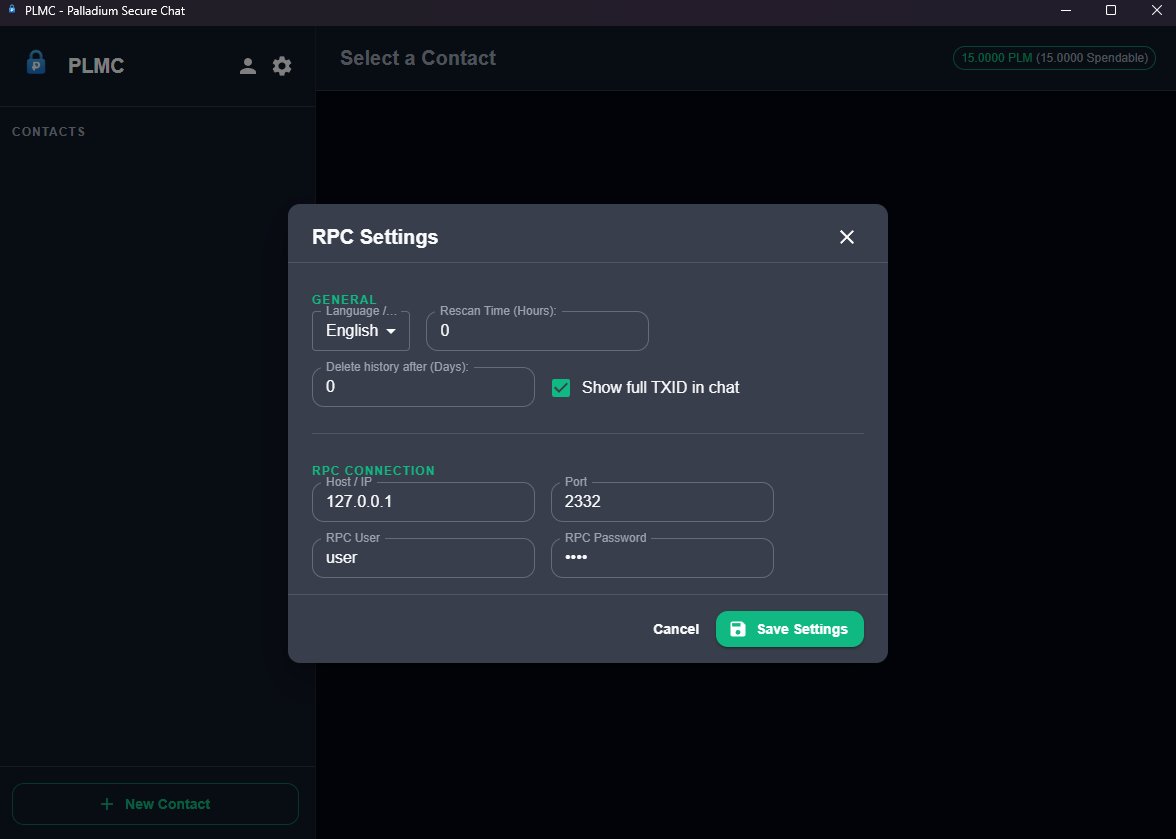Click the dropdown arrow next to English

coord(391,331)
